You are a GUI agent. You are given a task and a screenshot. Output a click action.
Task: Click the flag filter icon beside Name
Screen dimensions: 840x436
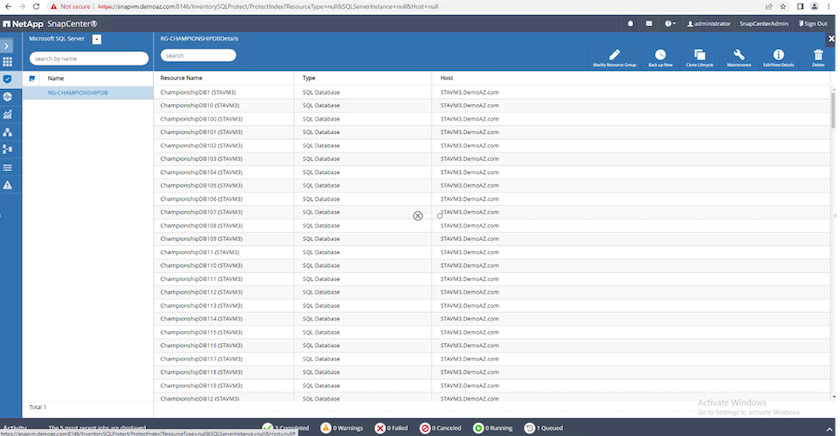click(32, 79)
